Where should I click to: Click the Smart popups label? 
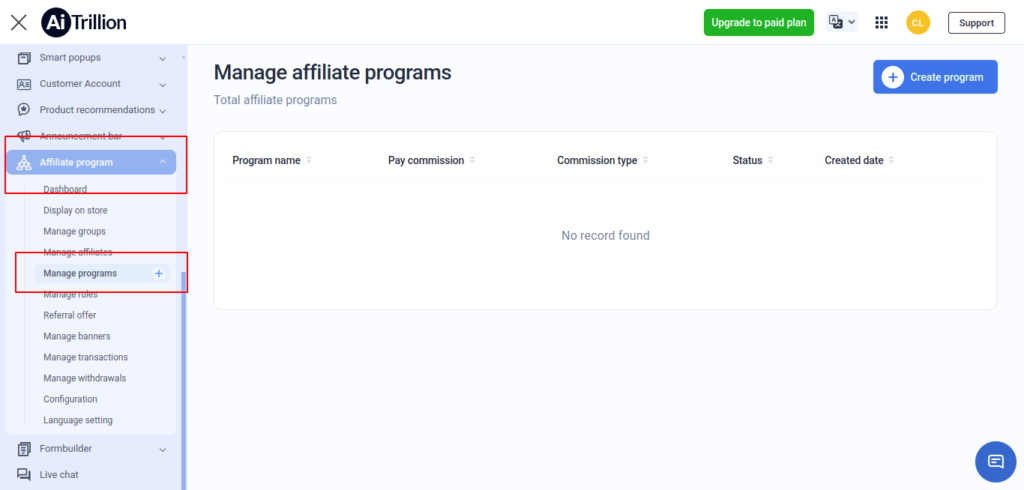[71, 57]
